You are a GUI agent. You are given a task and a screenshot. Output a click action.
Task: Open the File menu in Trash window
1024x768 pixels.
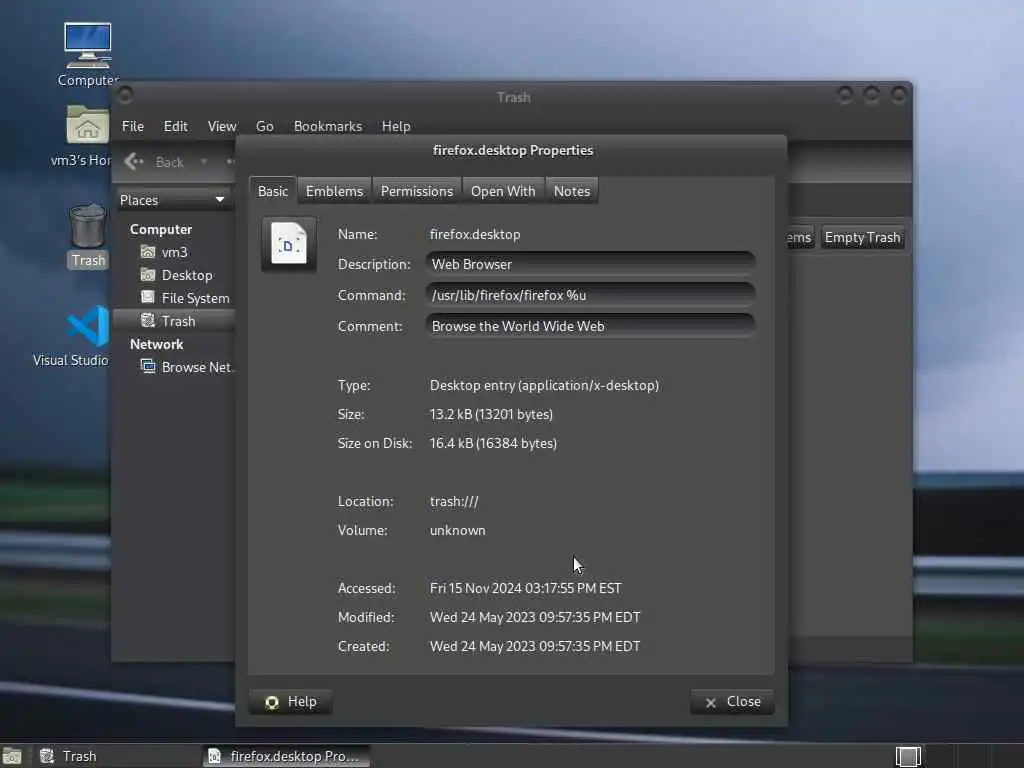click(x=133, y=126)
